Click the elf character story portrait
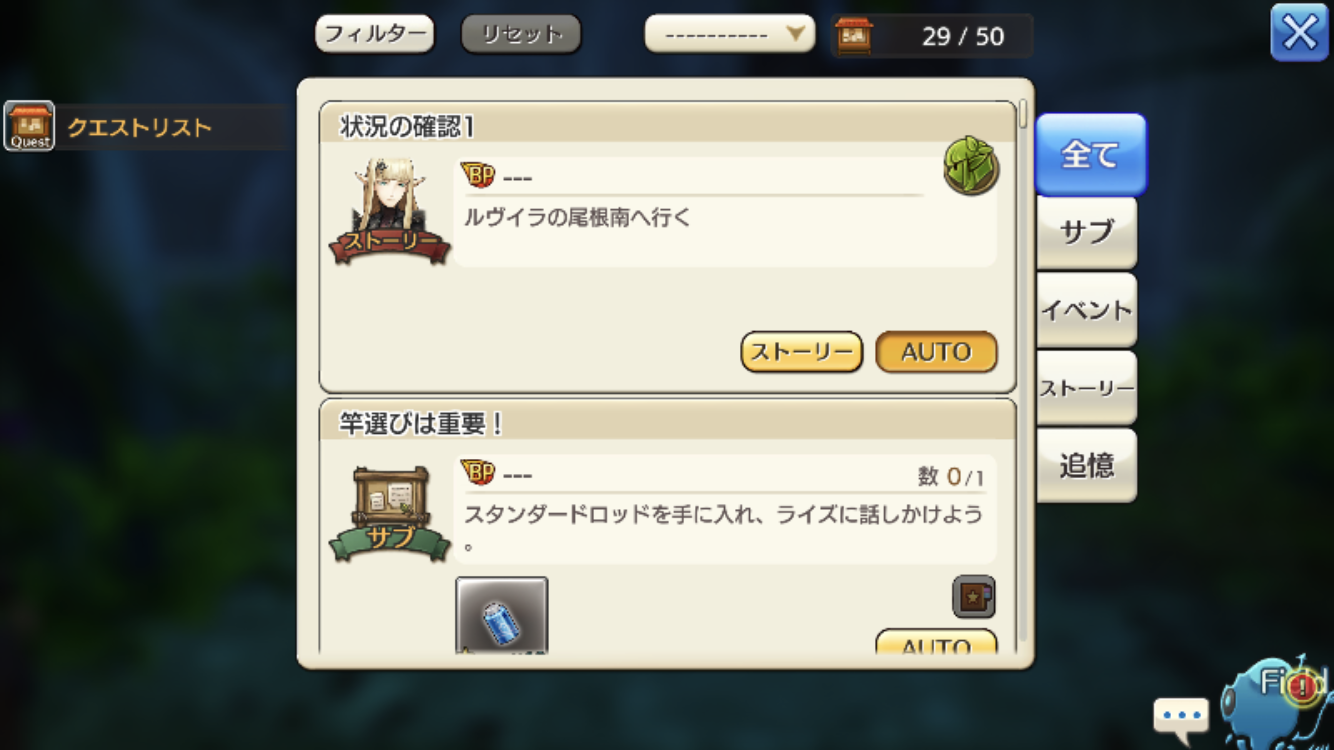 pos(390,210)
